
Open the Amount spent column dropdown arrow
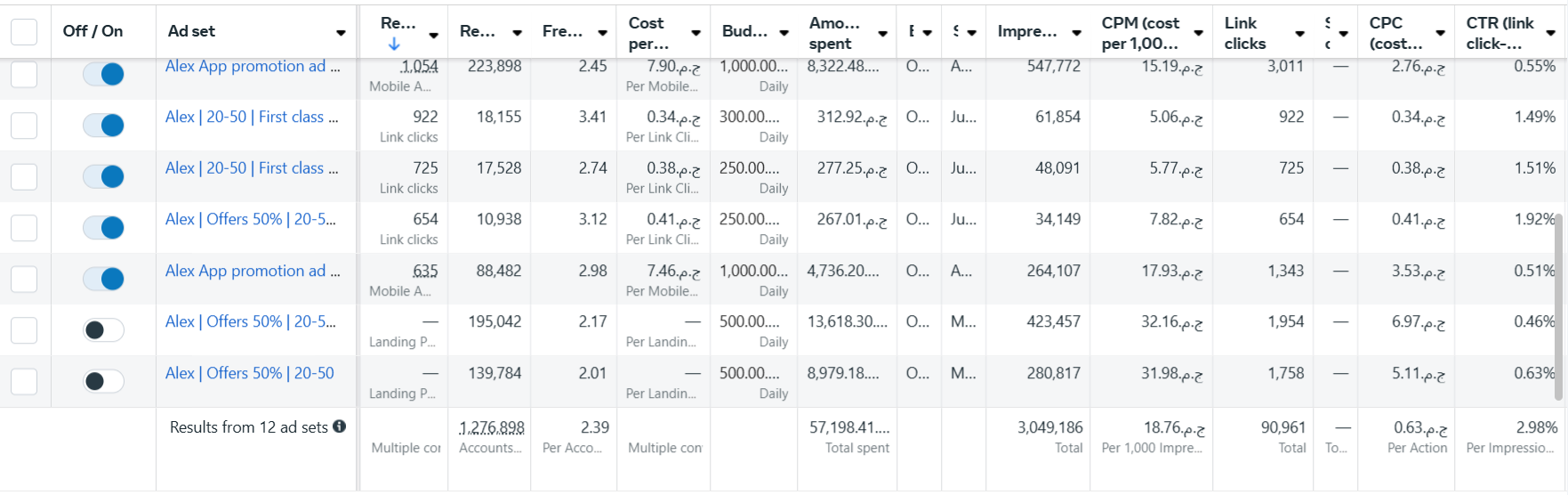tap(882, 34)
